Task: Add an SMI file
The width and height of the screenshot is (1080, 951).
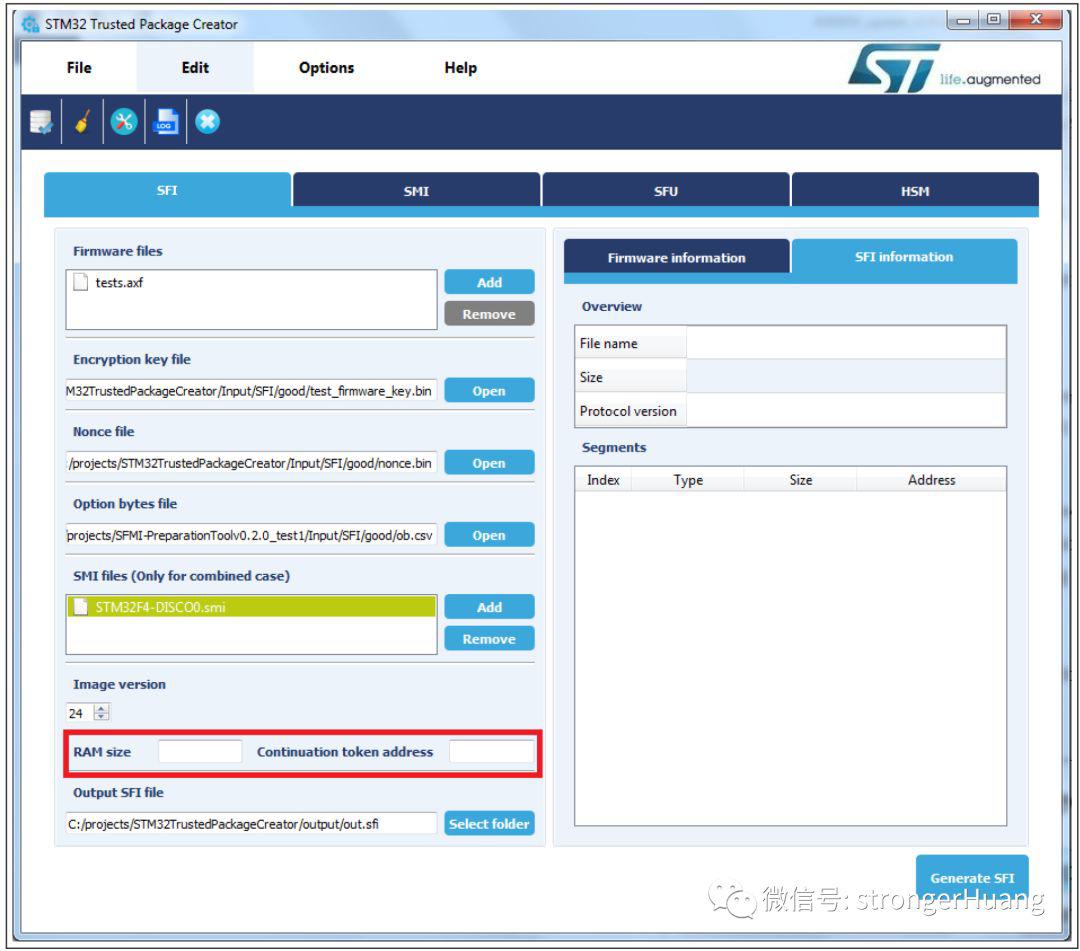Action: click(489, 607)
